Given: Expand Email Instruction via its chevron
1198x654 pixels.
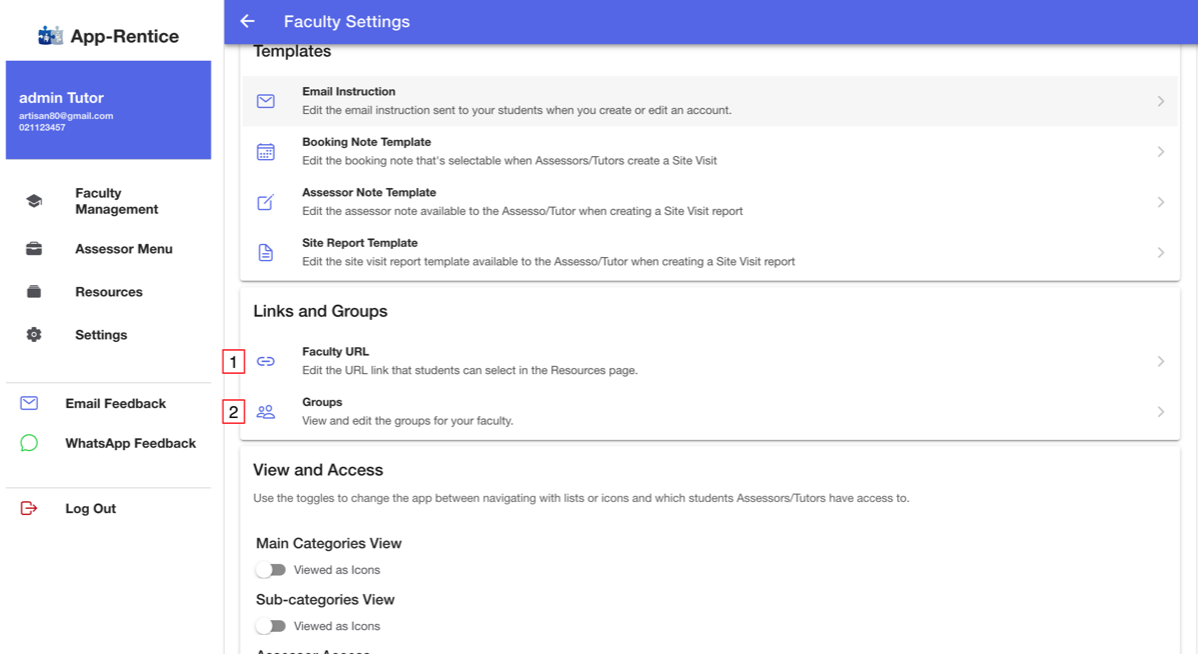Looking at the screenshot, I should click(x=1161, y=101).
